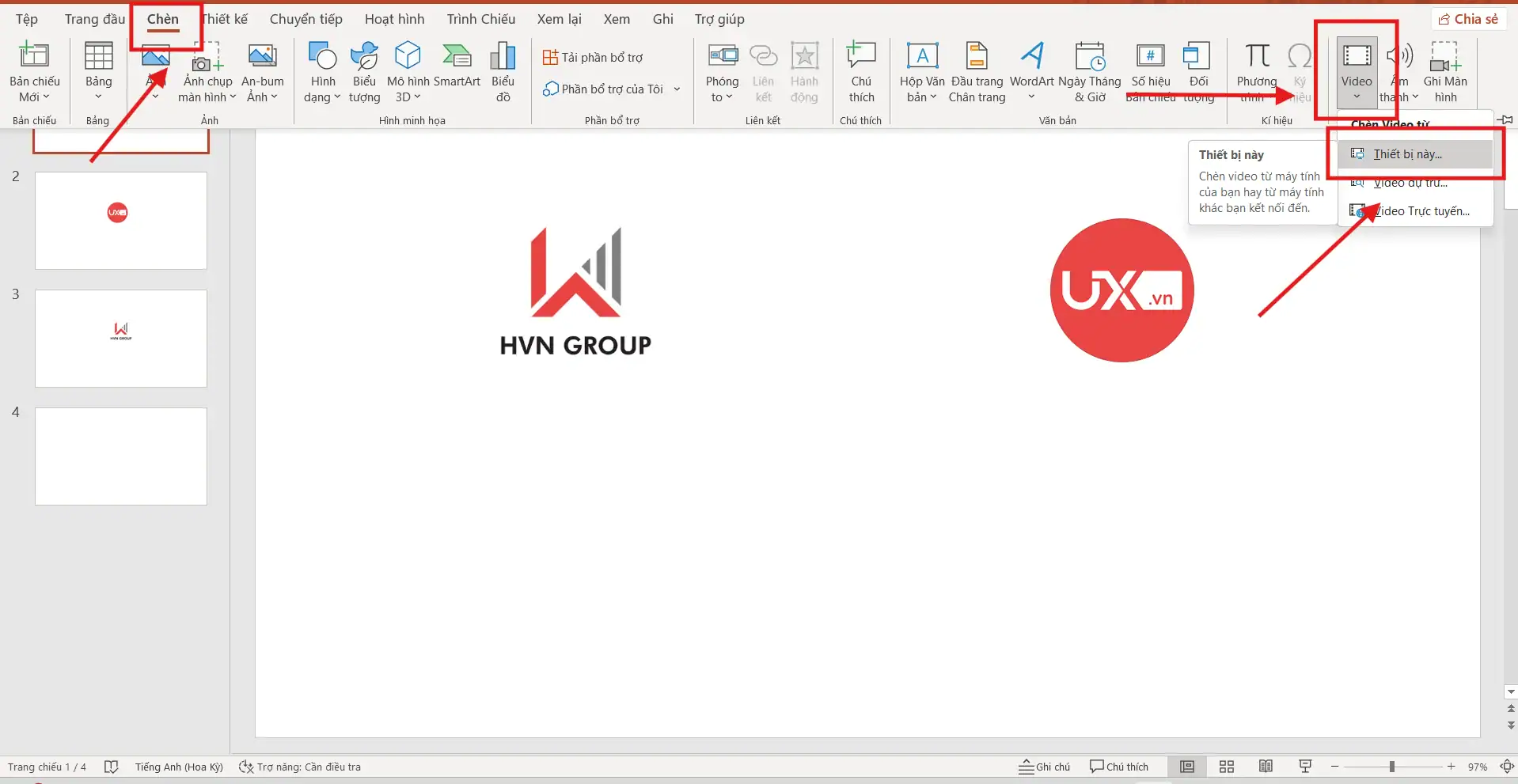Open the Biểu tượng icons tool
This screenshot has height=784, width=1518.
point(364,71)
